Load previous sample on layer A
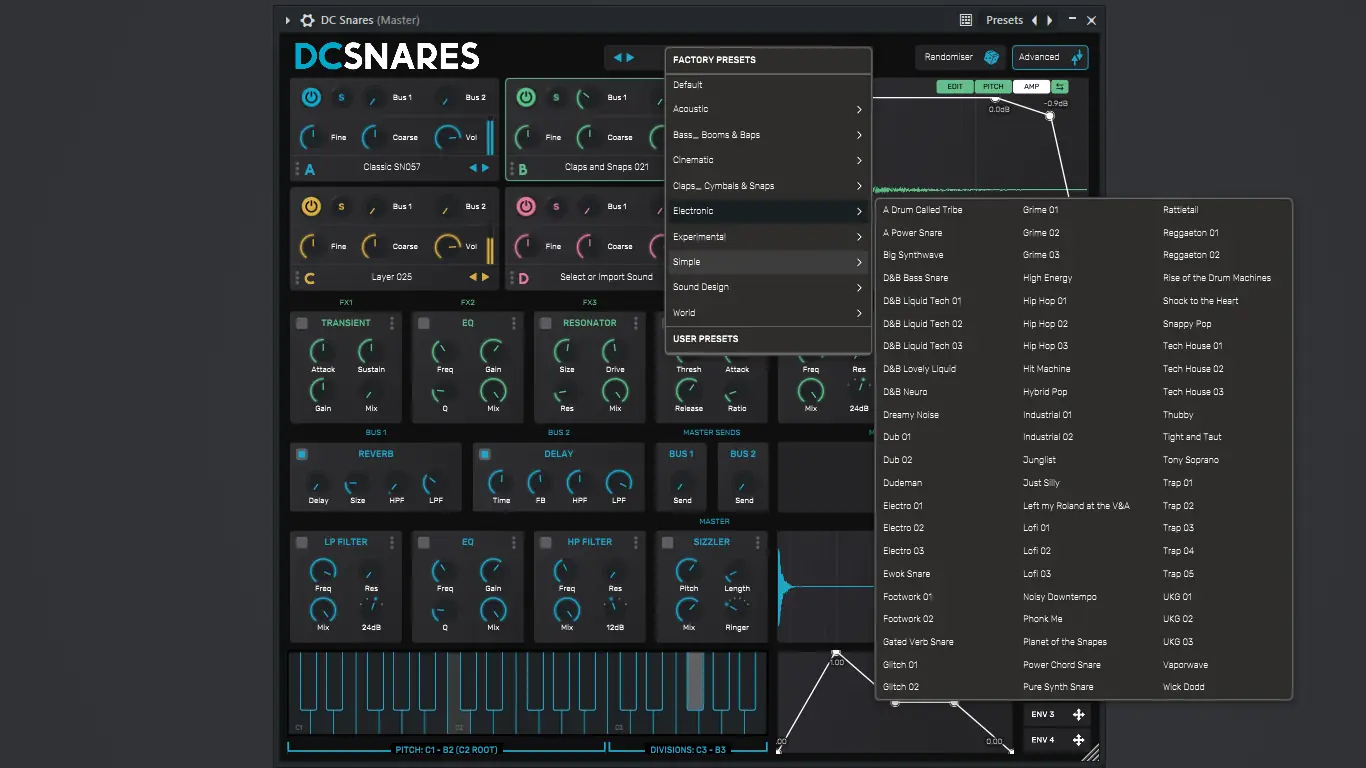This screenshot has height=768, width=1366. point(473,168)
